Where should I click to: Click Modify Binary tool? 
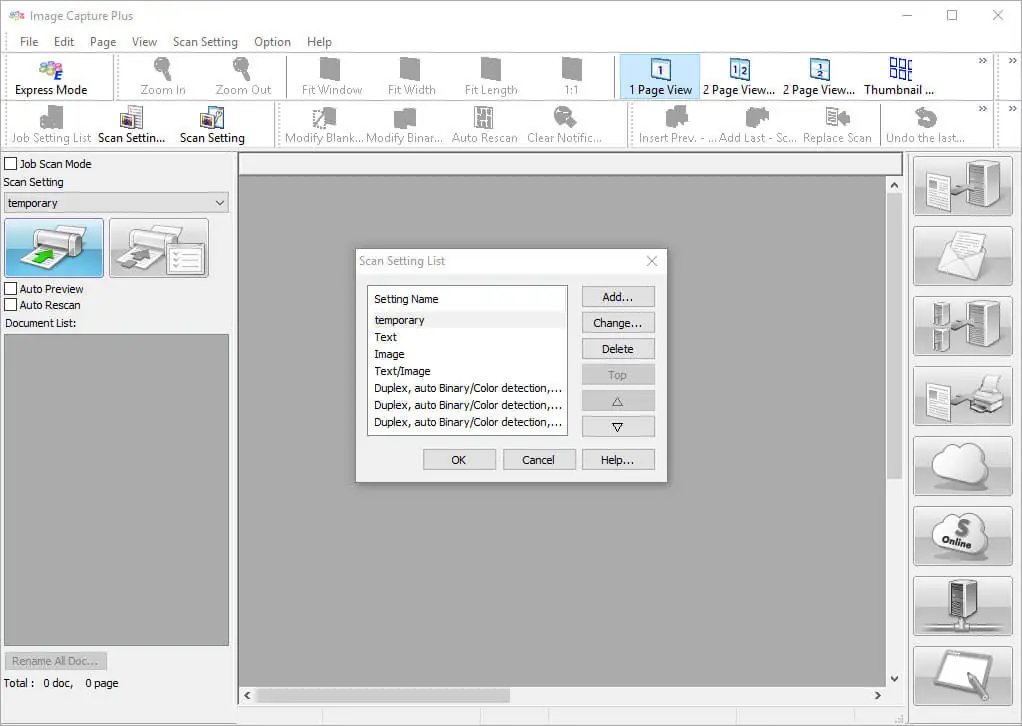pyautogui.click(x=404, y=125)
